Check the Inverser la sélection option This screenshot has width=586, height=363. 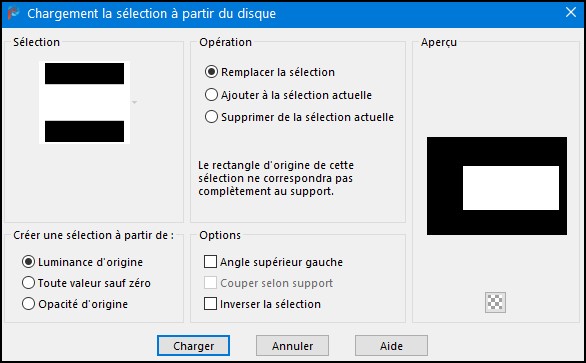262,304
